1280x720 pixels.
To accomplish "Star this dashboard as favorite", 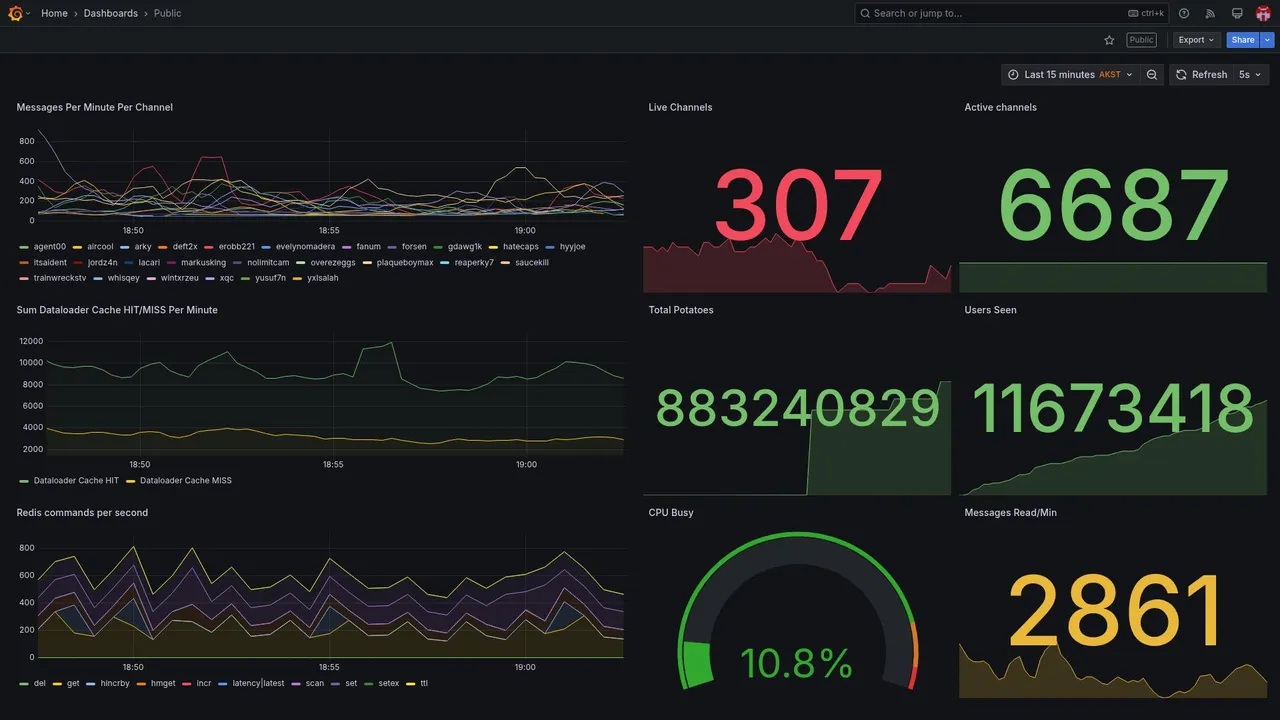I will 1109,40.
